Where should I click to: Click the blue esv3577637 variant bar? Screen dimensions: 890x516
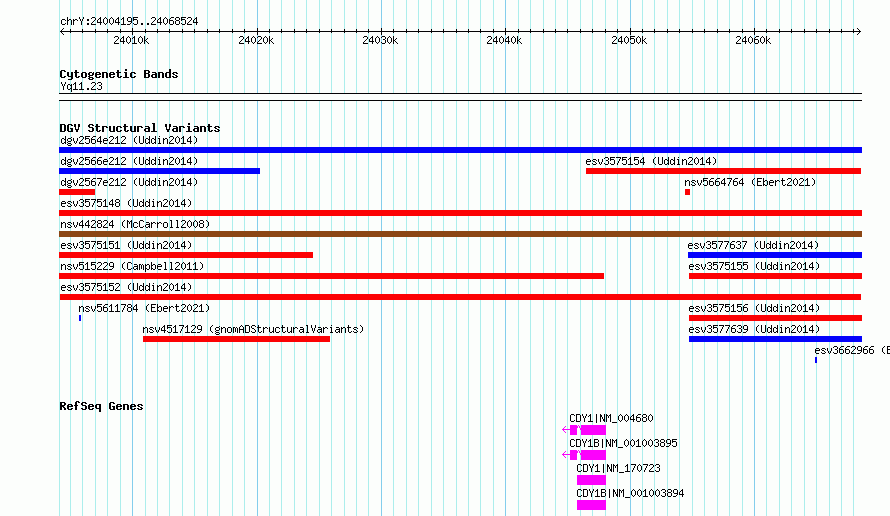click(775, 255)
